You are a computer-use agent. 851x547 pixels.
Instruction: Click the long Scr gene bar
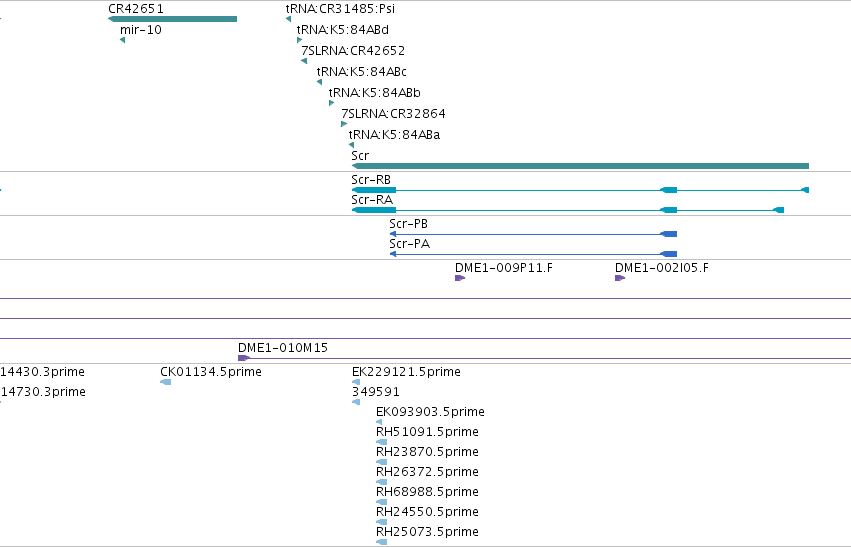coord(580,166)
